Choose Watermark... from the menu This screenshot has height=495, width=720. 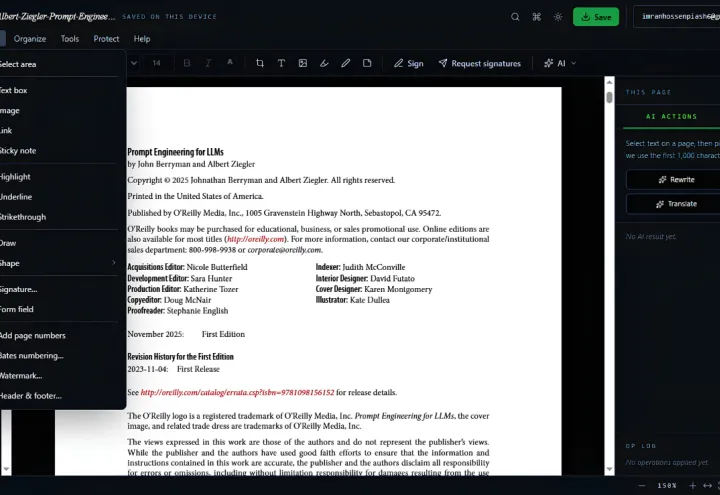pos(61,376)
